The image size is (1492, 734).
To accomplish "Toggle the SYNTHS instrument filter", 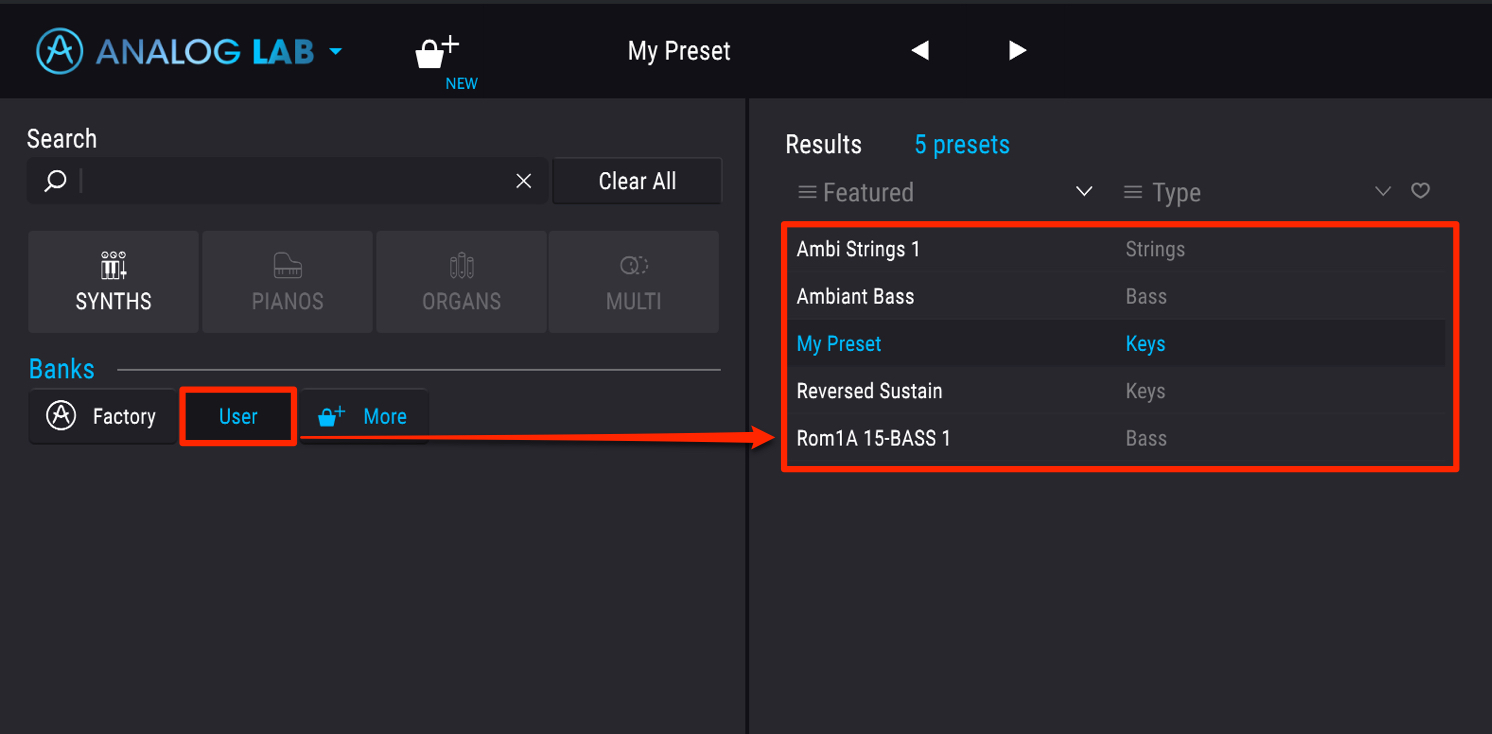I will (x=113, y=282).
